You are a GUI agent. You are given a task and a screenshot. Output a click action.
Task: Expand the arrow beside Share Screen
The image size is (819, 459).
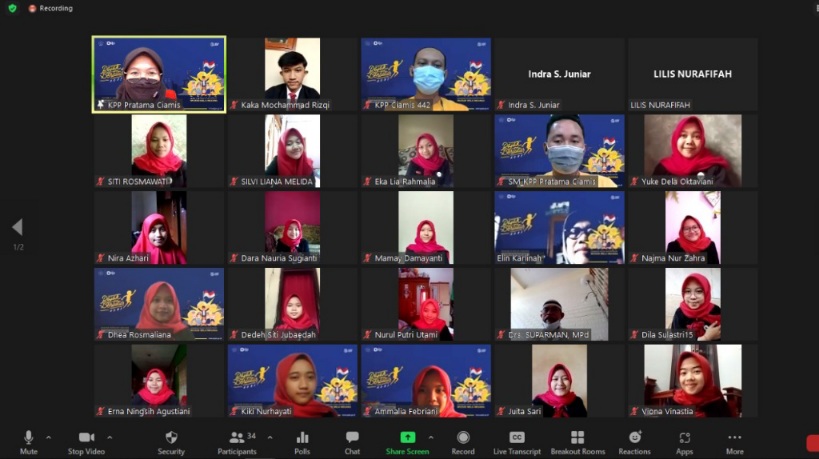point(431,437)
